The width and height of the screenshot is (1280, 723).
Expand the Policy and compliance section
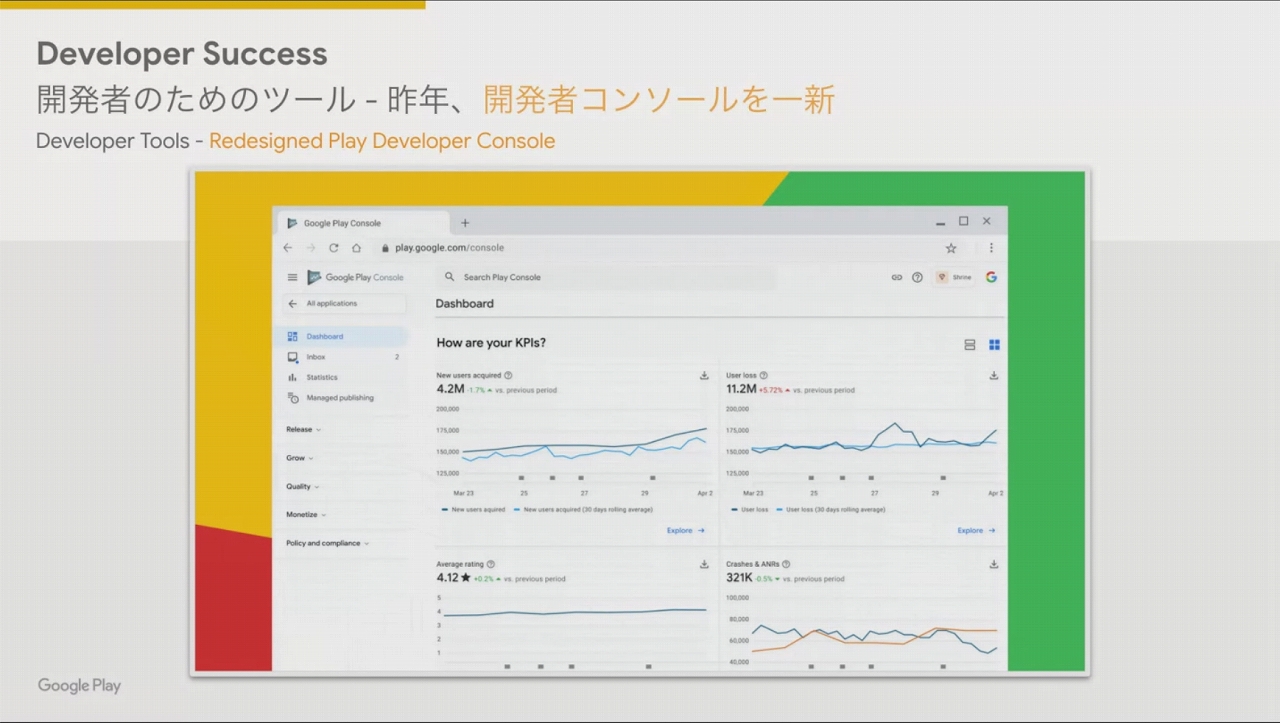[x=328, y=544]
